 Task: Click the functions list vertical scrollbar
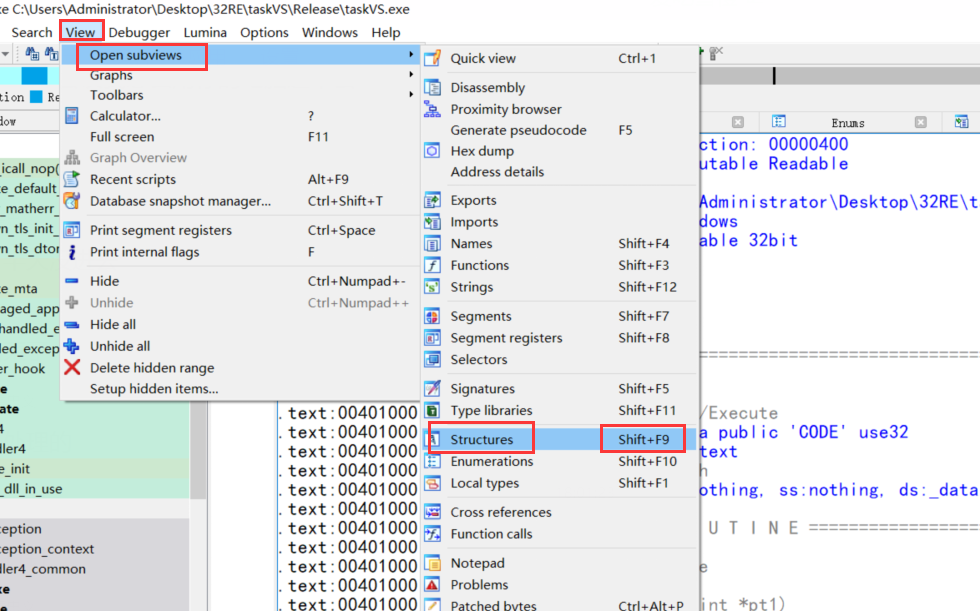[x=198, y=450]
